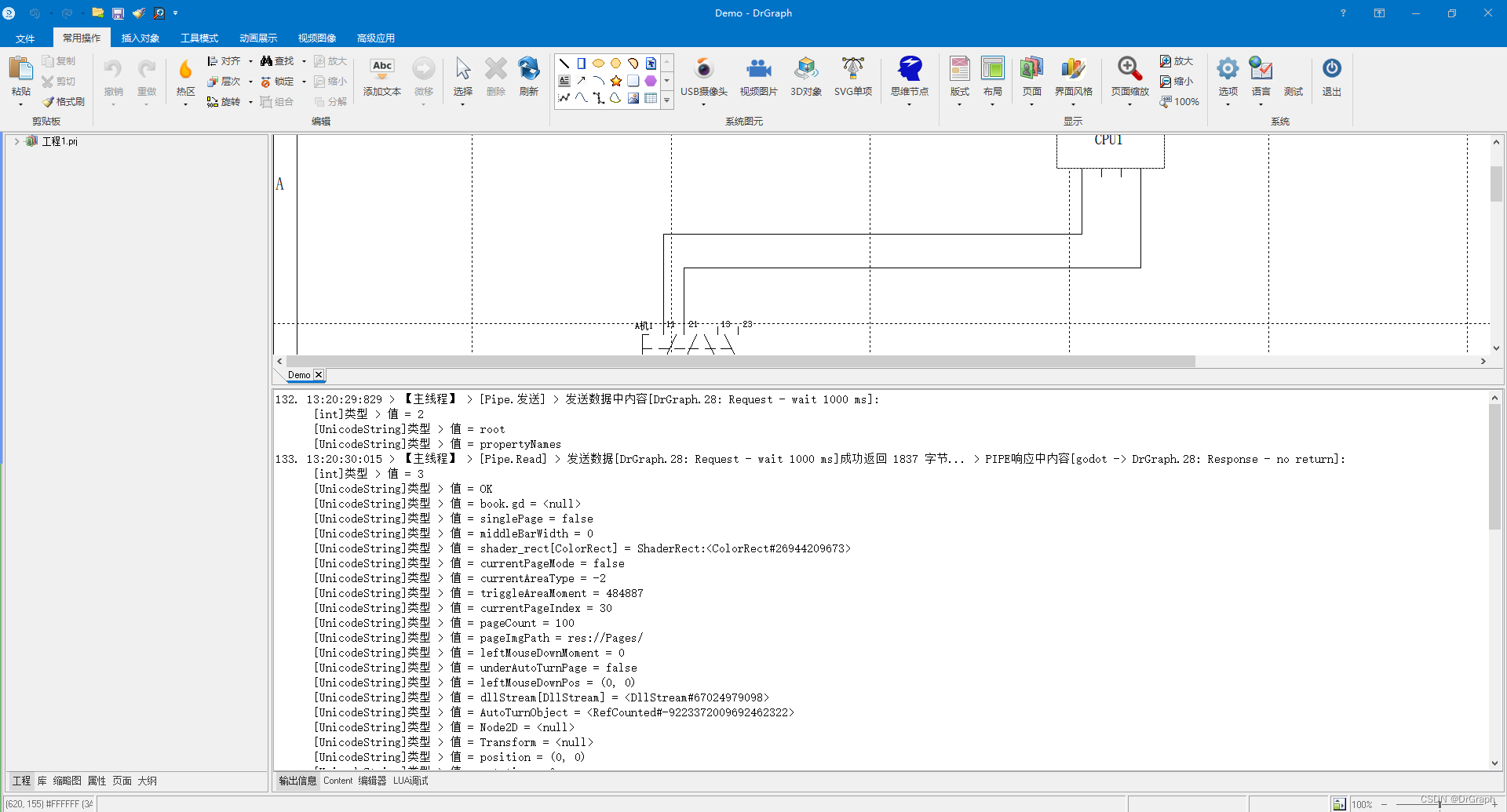
Task: Click the Exit (退出) power icon
Action: pyautogui.click(x=1332, y=68)
